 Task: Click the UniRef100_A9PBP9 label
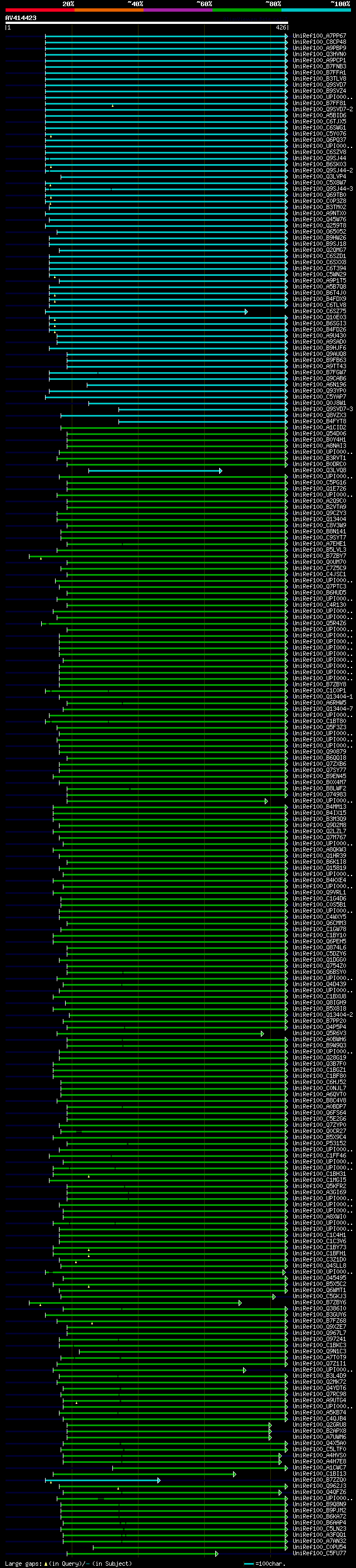319,48
